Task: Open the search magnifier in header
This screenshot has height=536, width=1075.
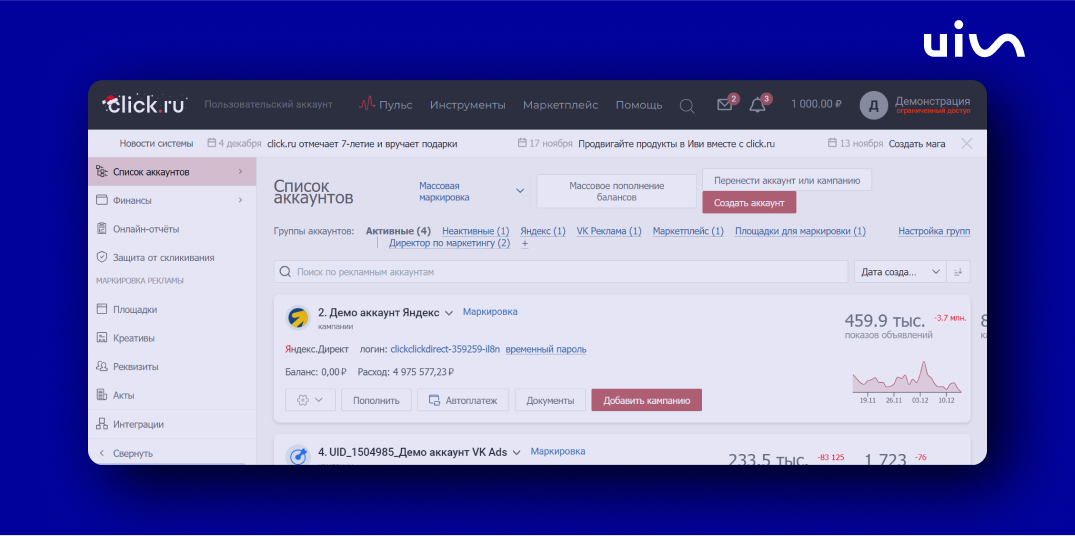Action: click(x=686, y=106)
